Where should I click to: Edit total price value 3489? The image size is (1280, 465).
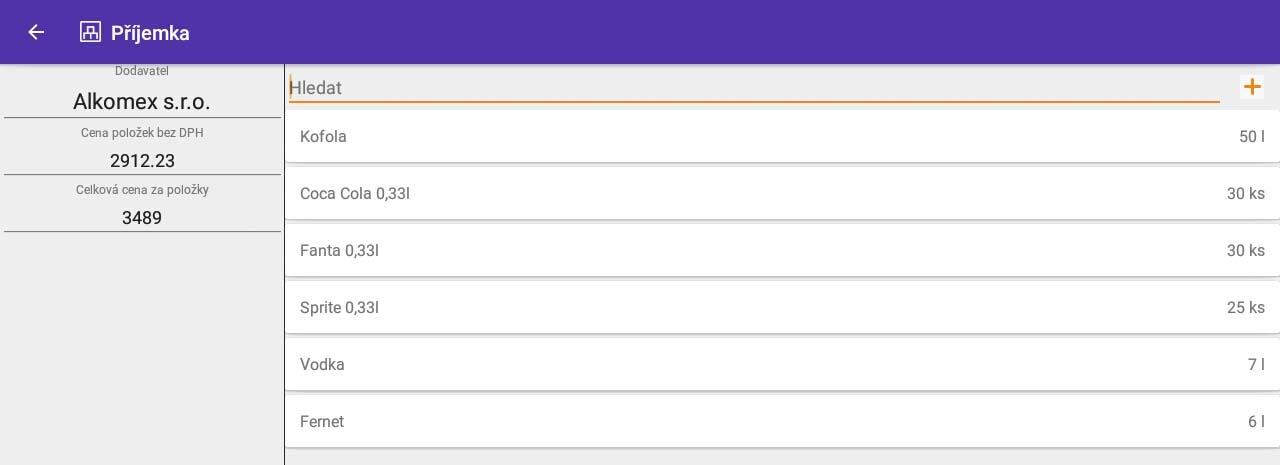click(x=142, y=217)
